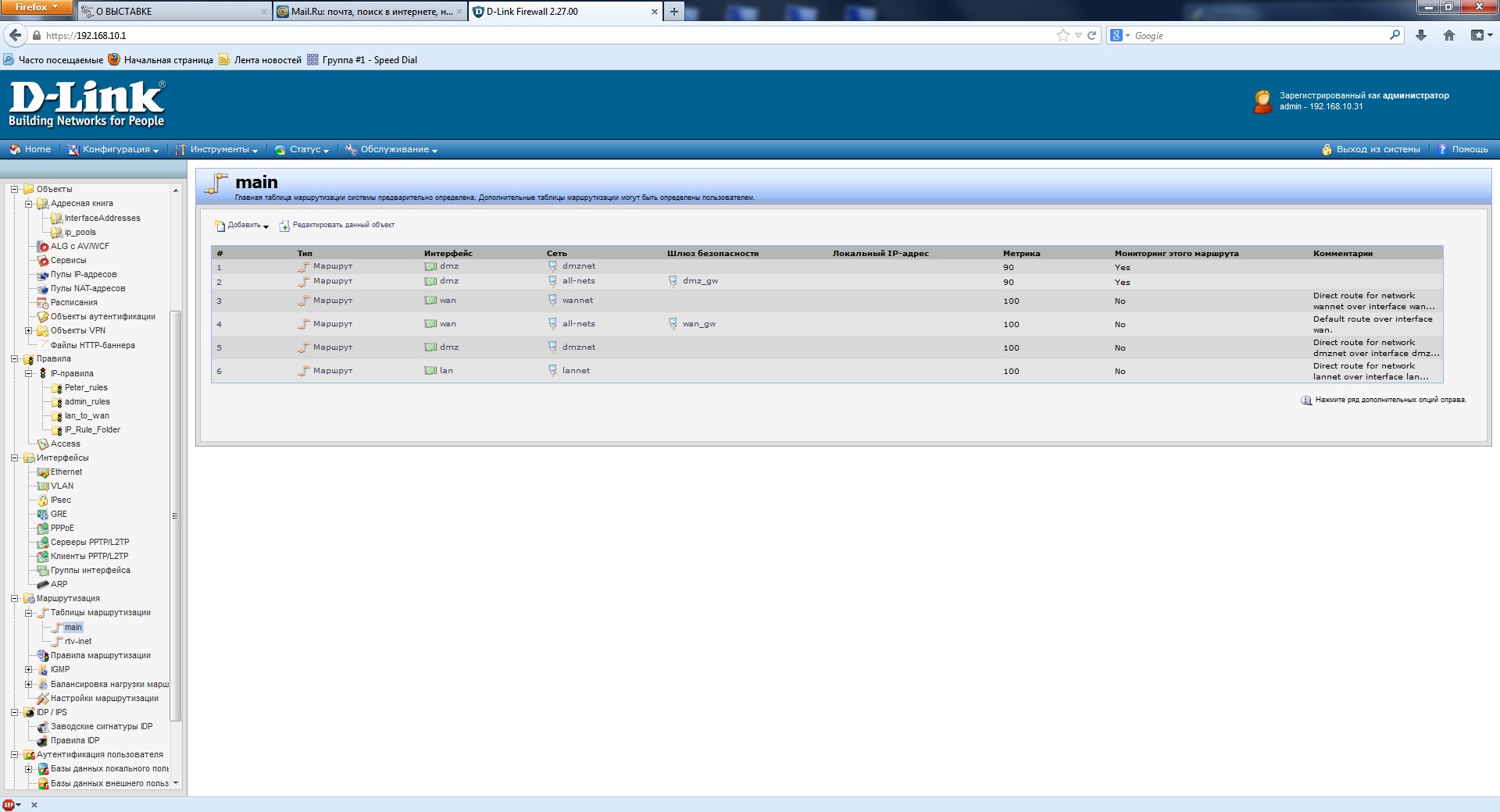This screenshot has width=1500, height=812.
Task: Click the route type icon in row 1
Action: pyautogui.click(x=304, y=266)
